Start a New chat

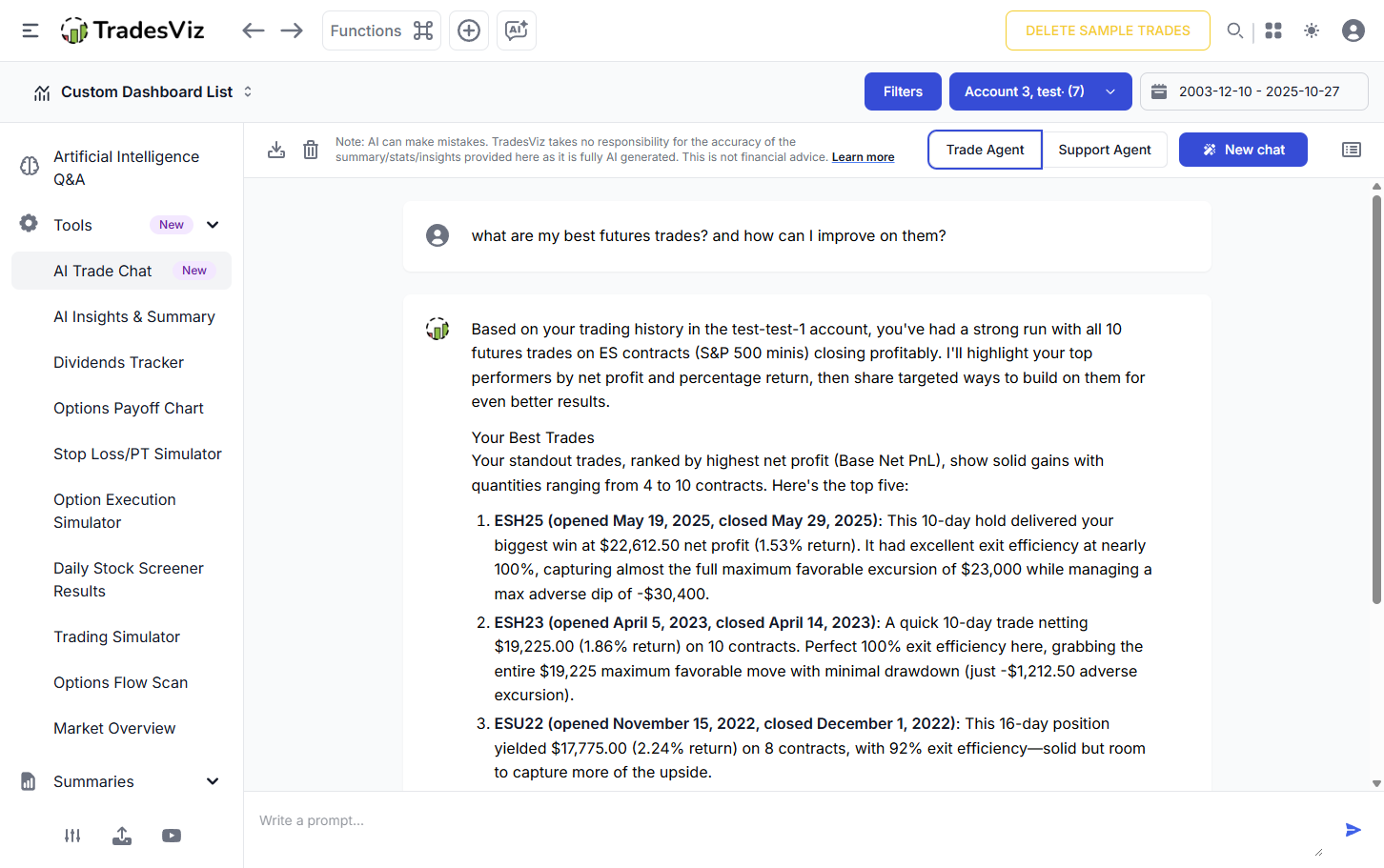point(1243,150)
